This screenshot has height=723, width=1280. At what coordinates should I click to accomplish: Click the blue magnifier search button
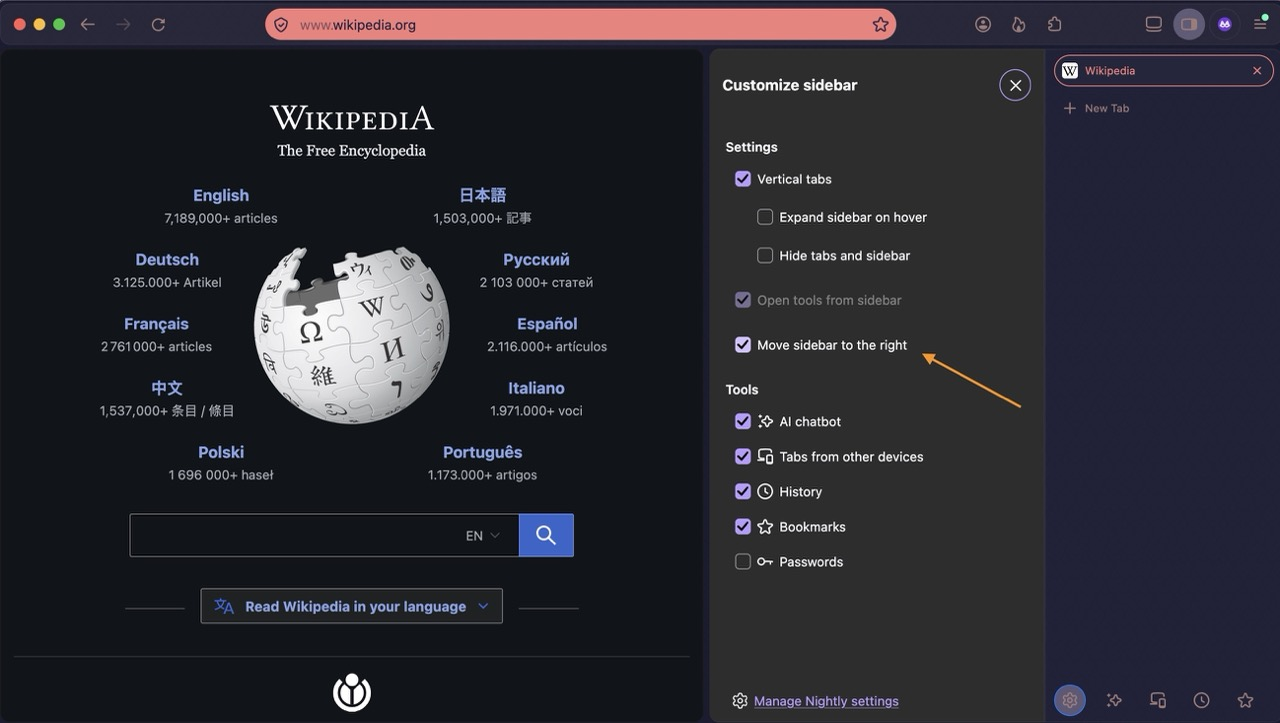click(x=546, y=535)
